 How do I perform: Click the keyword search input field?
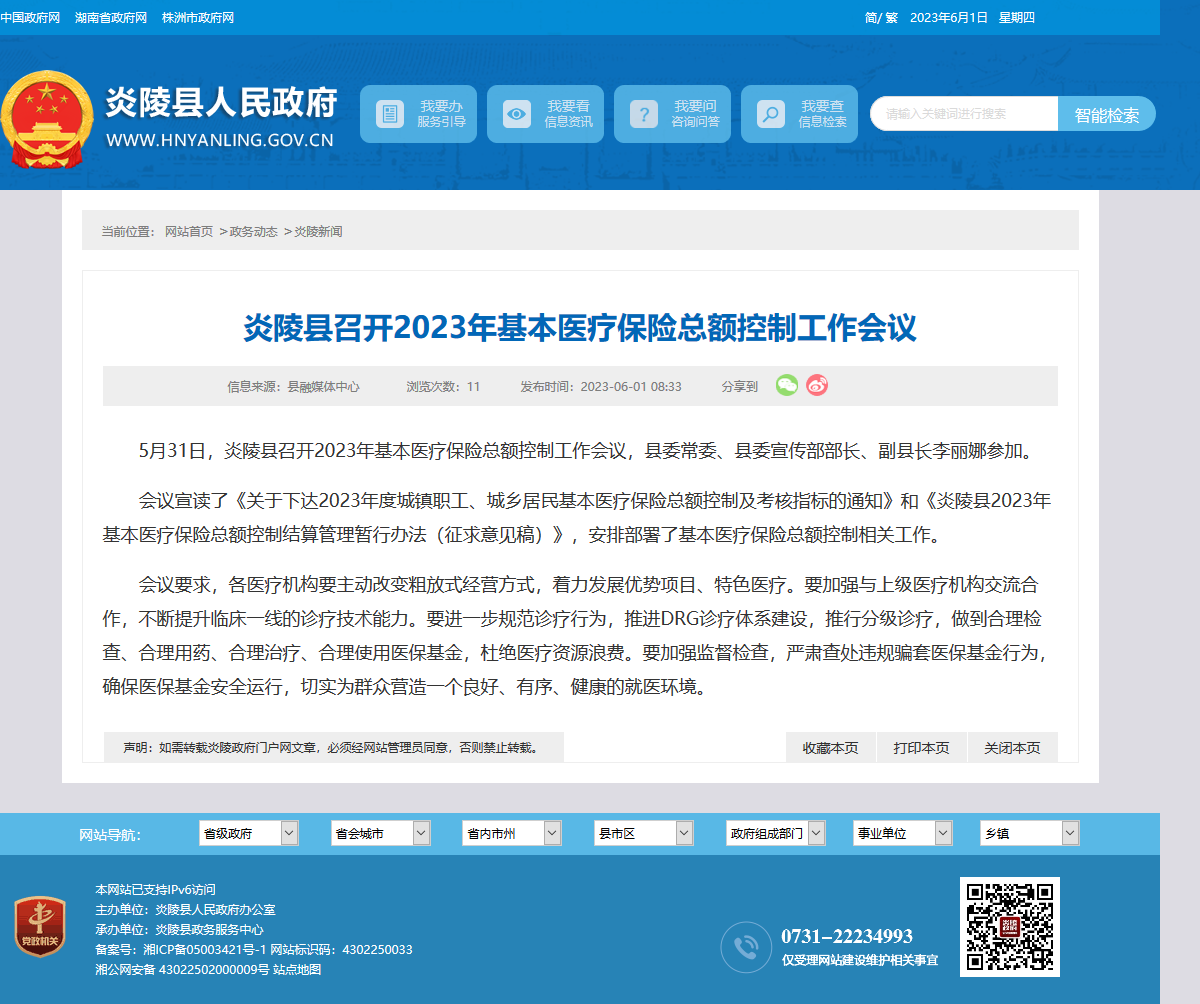[964, 114]
